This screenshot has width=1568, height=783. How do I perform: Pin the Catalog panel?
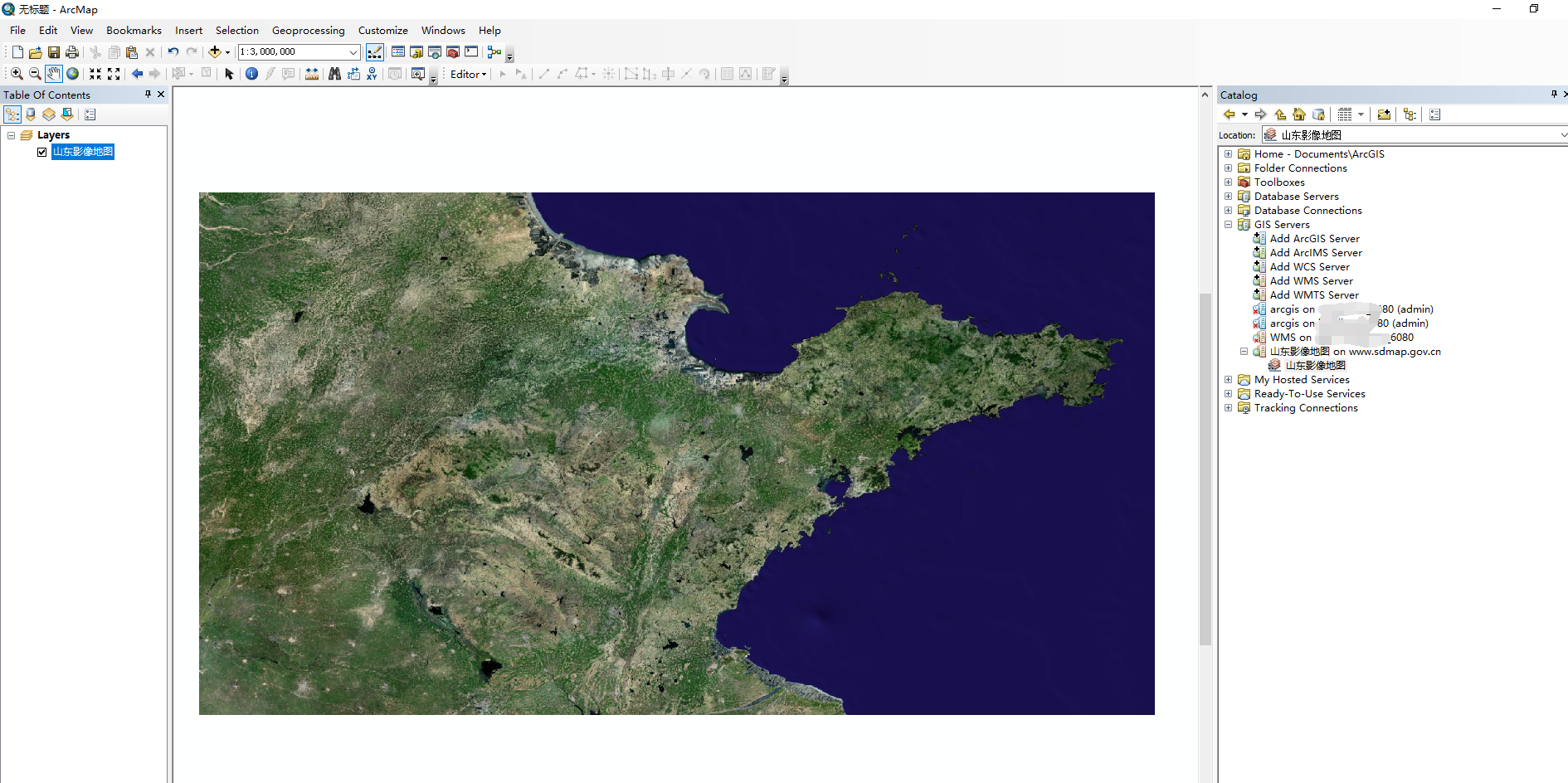point(1552,95)
